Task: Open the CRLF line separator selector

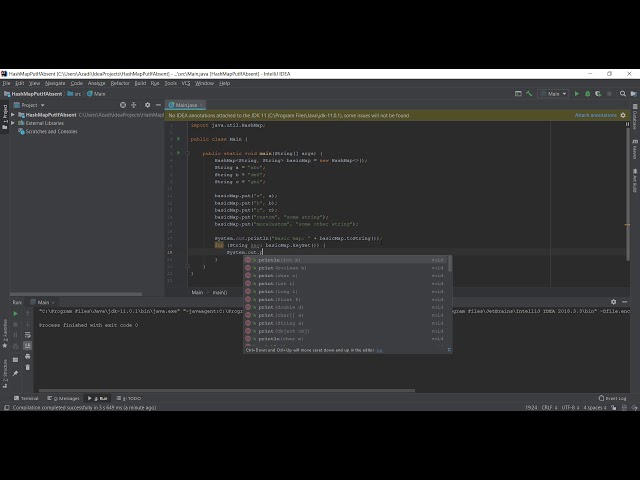Action: [x=549, y=408]
